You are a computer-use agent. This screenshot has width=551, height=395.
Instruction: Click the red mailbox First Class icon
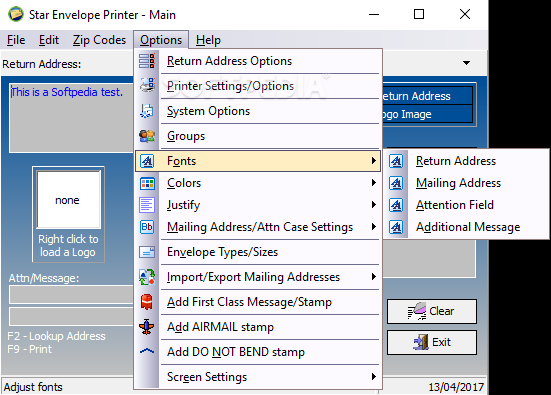[147, 302]
